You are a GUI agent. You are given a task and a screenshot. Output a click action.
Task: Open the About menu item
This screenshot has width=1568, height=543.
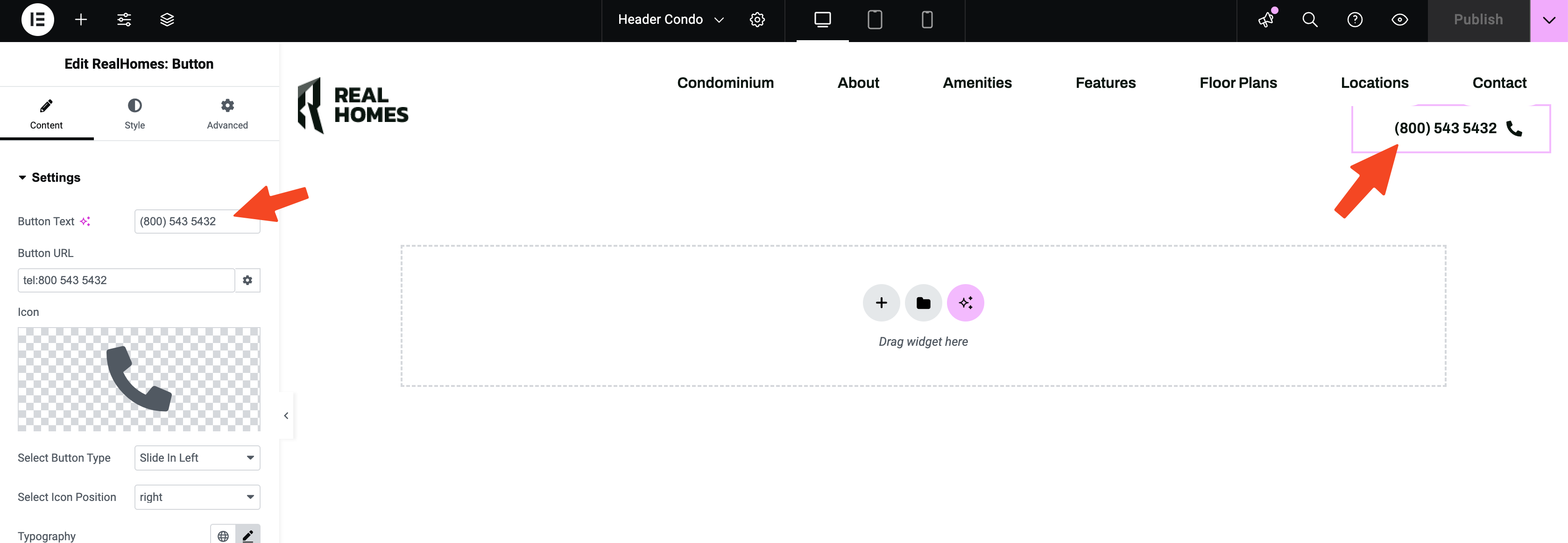tap(858, 83)
